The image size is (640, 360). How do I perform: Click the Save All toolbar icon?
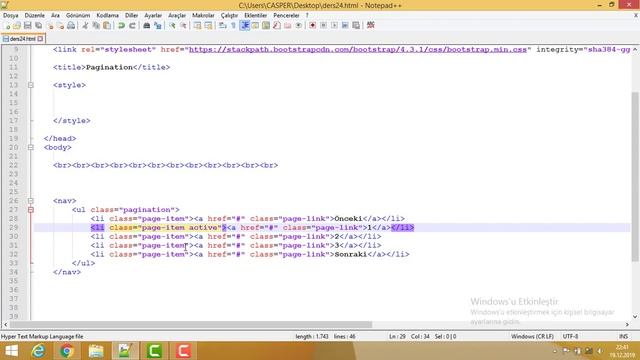point(38,25)
